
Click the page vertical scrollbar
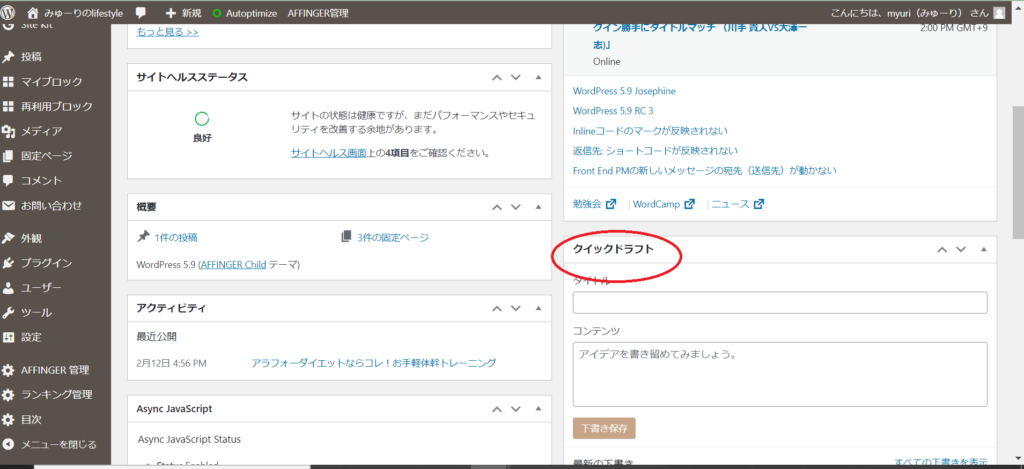tap(1017, 180)
